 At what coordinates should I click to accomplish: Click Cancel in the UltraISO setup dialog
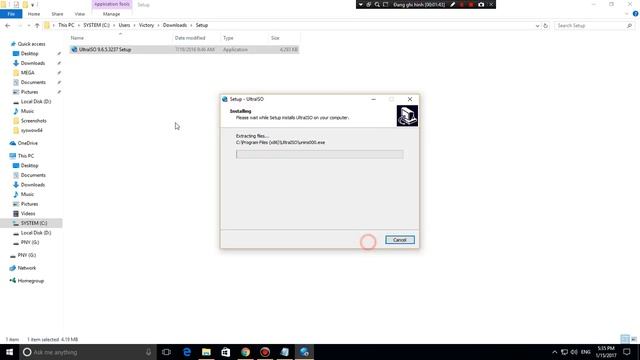click(400, 240)
